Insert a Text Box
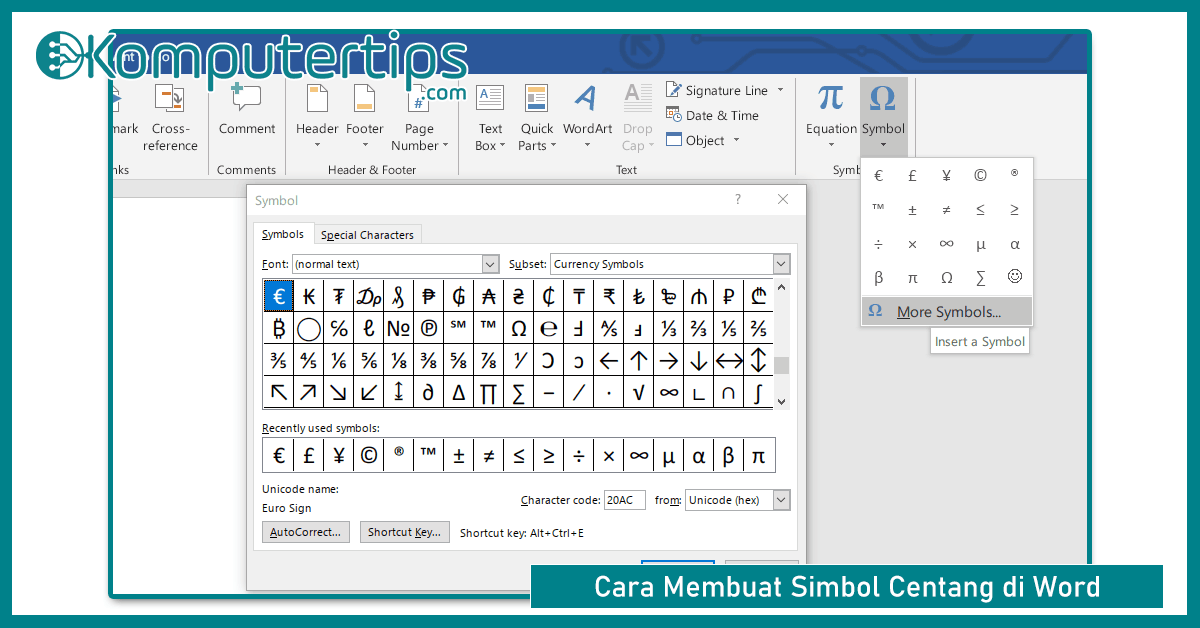This screenshot has width=1200, height=628. click(490, 118)
